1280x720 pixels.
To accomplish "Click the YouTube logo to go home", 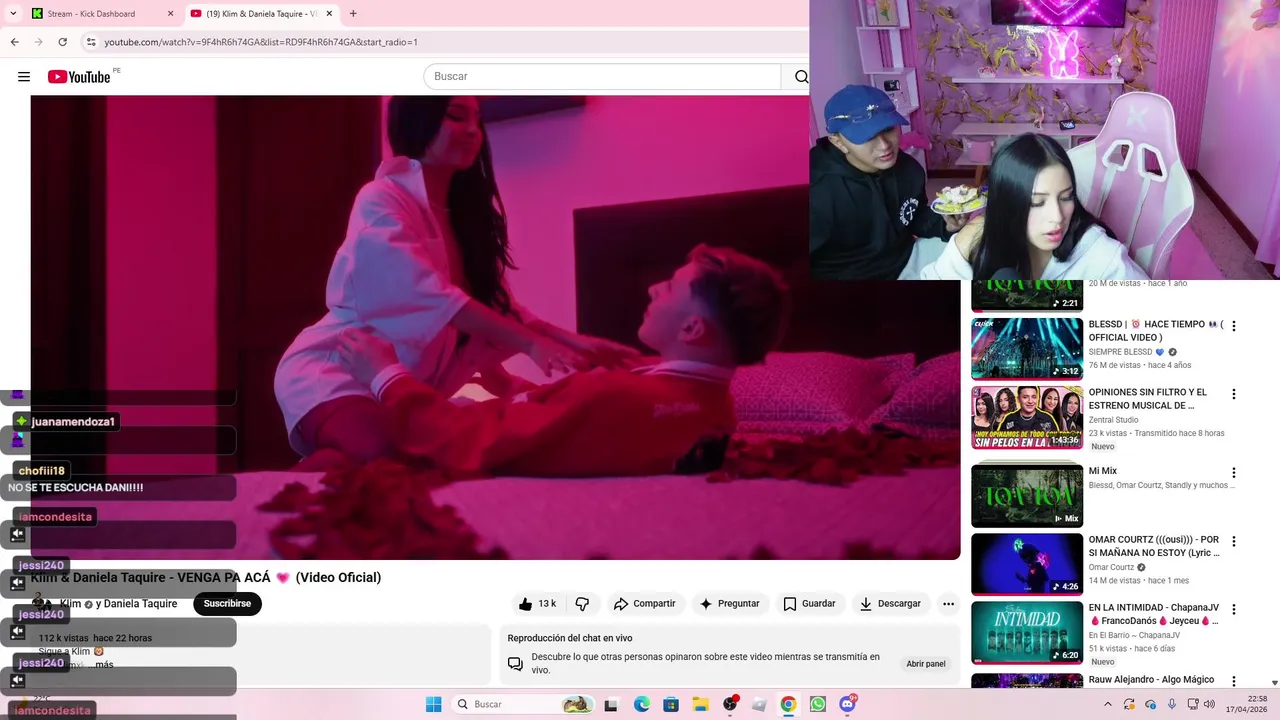I will tap(79, 77).
